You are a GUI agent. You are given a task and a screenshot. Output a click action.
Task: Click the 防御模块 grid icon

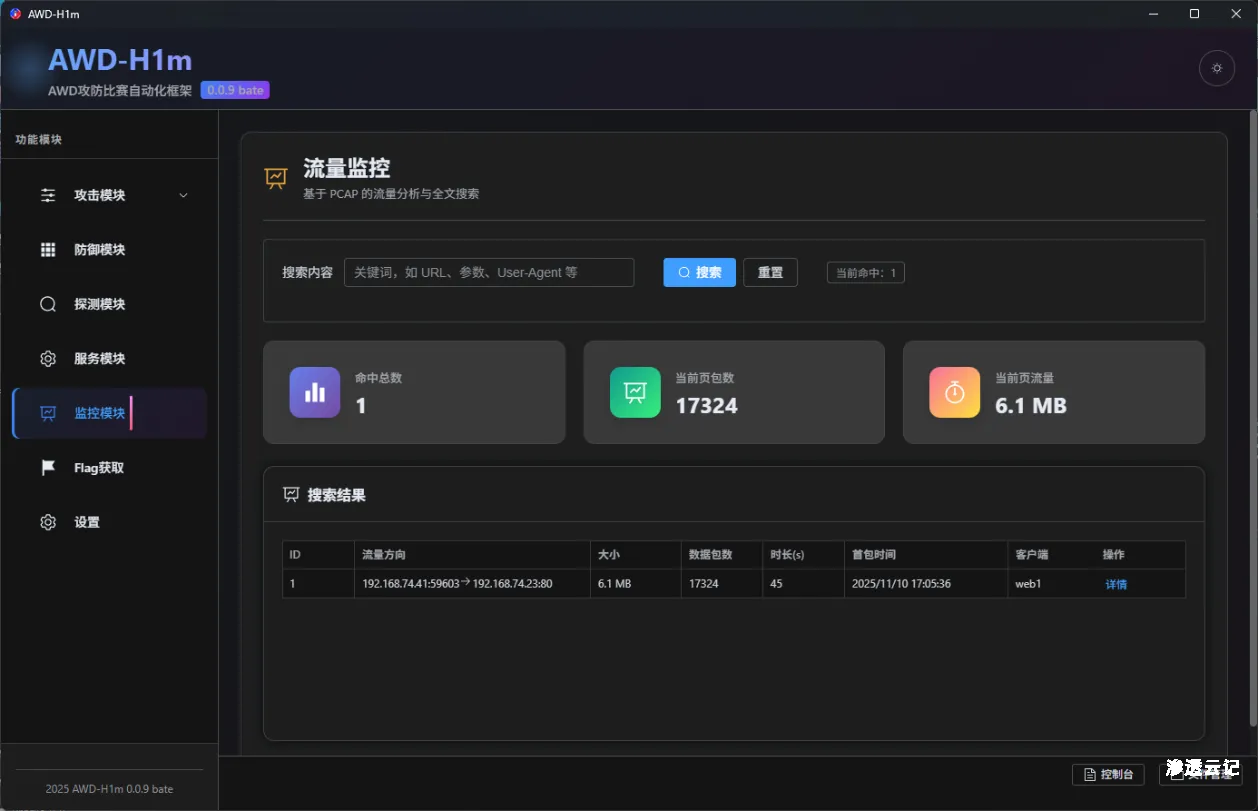click(x=47, y=249)
